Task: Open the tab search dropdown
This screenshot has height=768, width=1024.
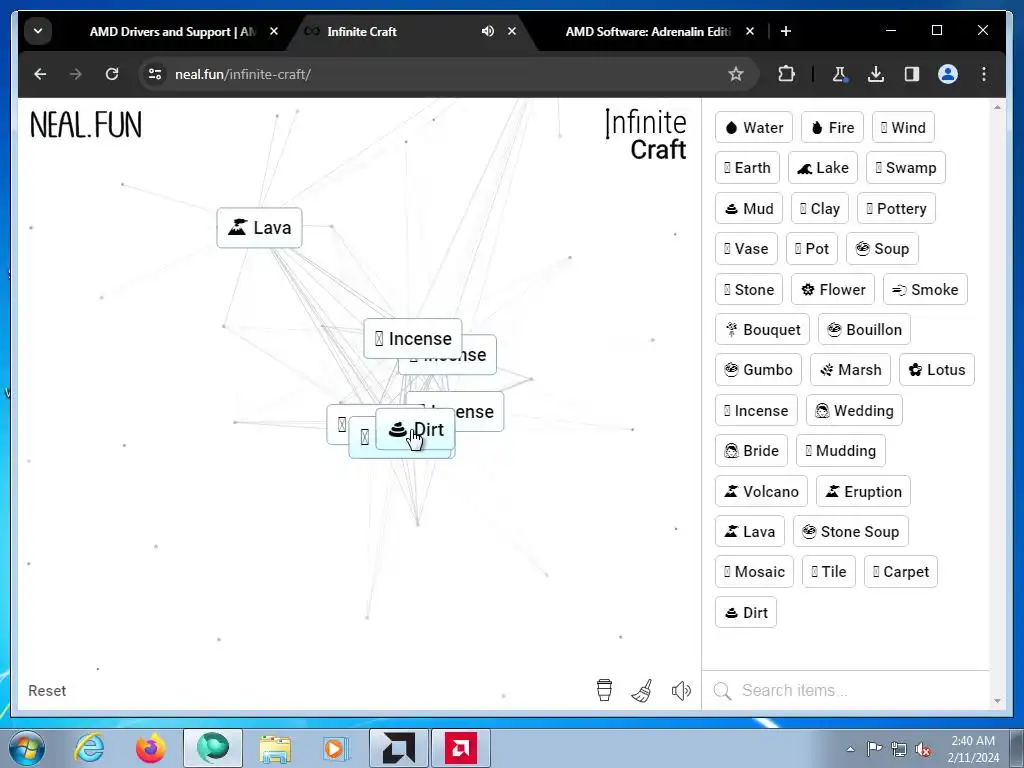Action: click(x=38, y=31)
